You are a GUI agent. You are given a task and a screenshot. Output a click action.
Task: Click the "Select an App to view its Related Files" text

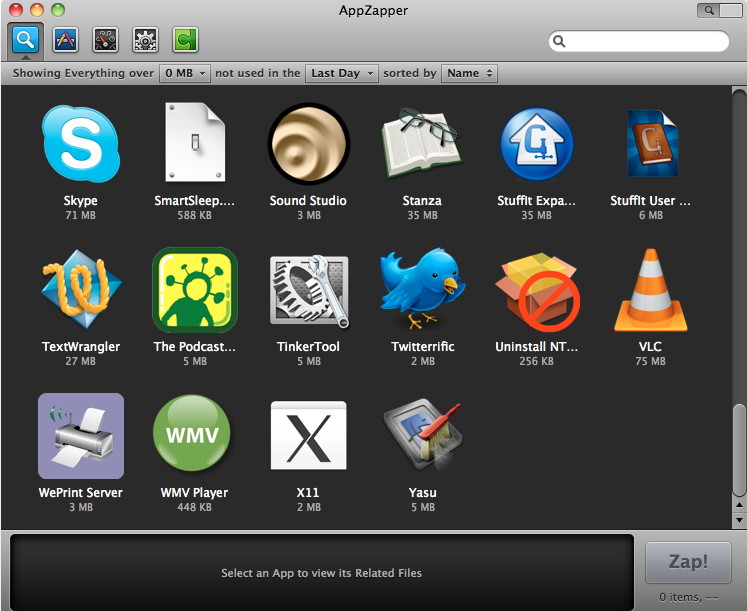[x=322, y=573]
